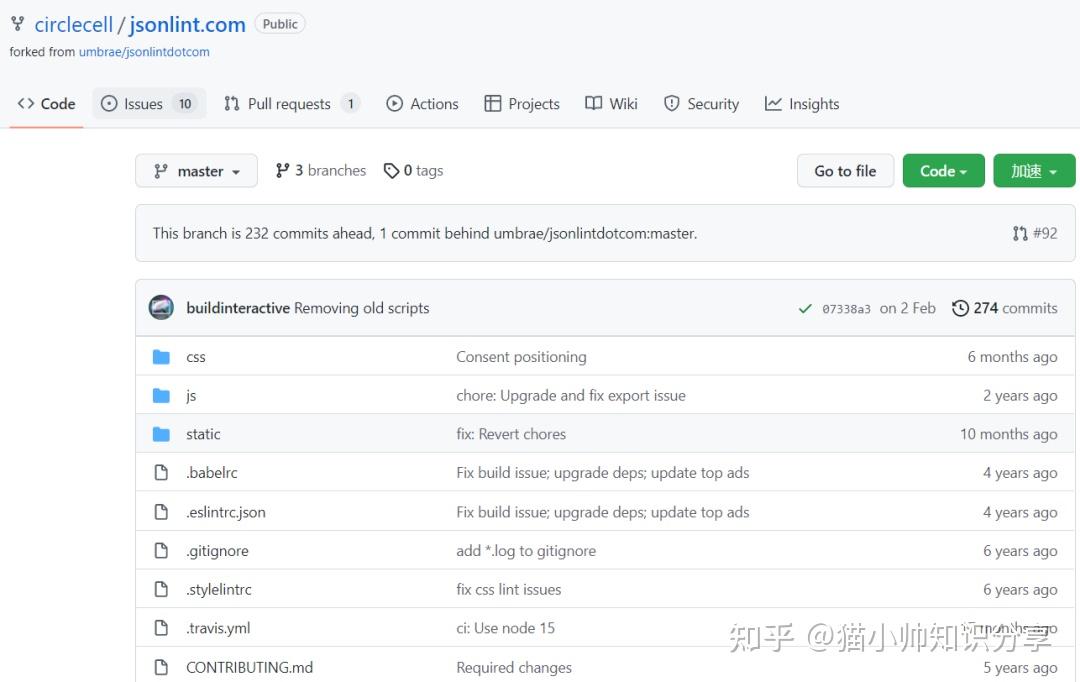Click the Issues count badge 10
The height and width of the screenshot is (682, 1080).
pos(185,104)
